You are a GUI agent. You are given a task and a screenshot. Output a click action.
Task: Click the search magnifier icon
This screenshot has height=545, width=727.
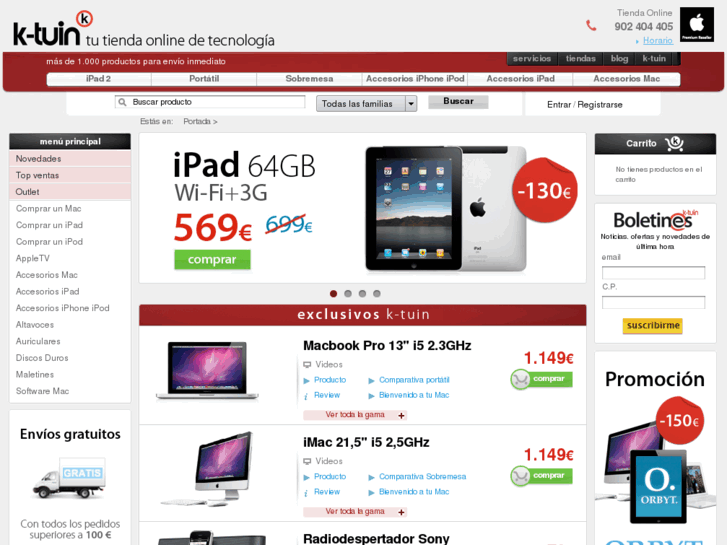[x=122, y=102]
